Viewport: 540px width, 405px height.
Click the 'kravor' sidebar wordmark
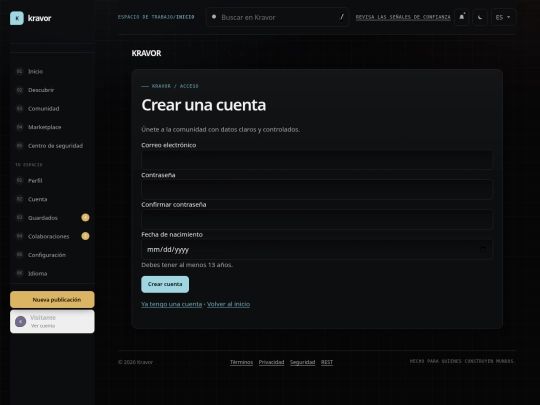click(40, 18)
